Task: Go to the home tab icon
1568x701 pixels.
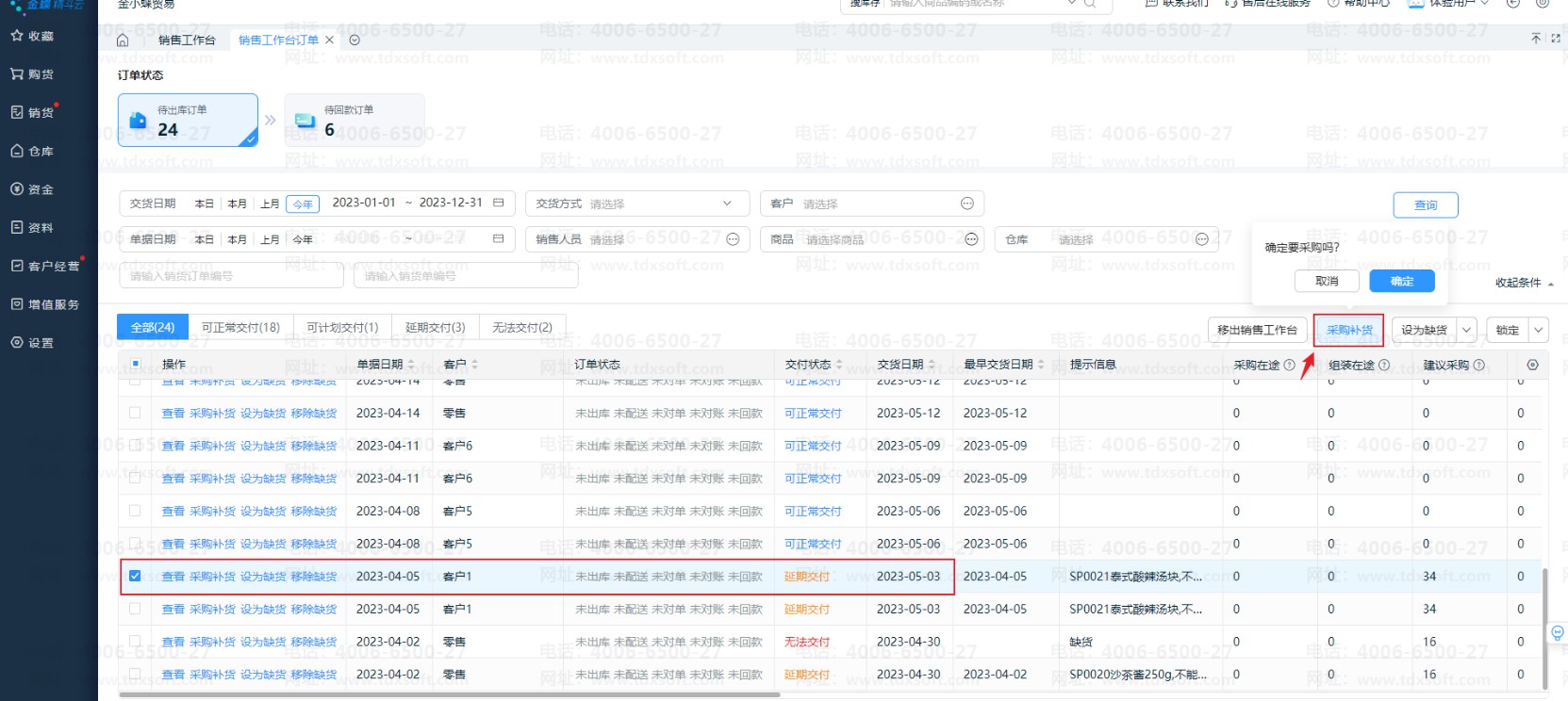Action: tap(123, 40)
